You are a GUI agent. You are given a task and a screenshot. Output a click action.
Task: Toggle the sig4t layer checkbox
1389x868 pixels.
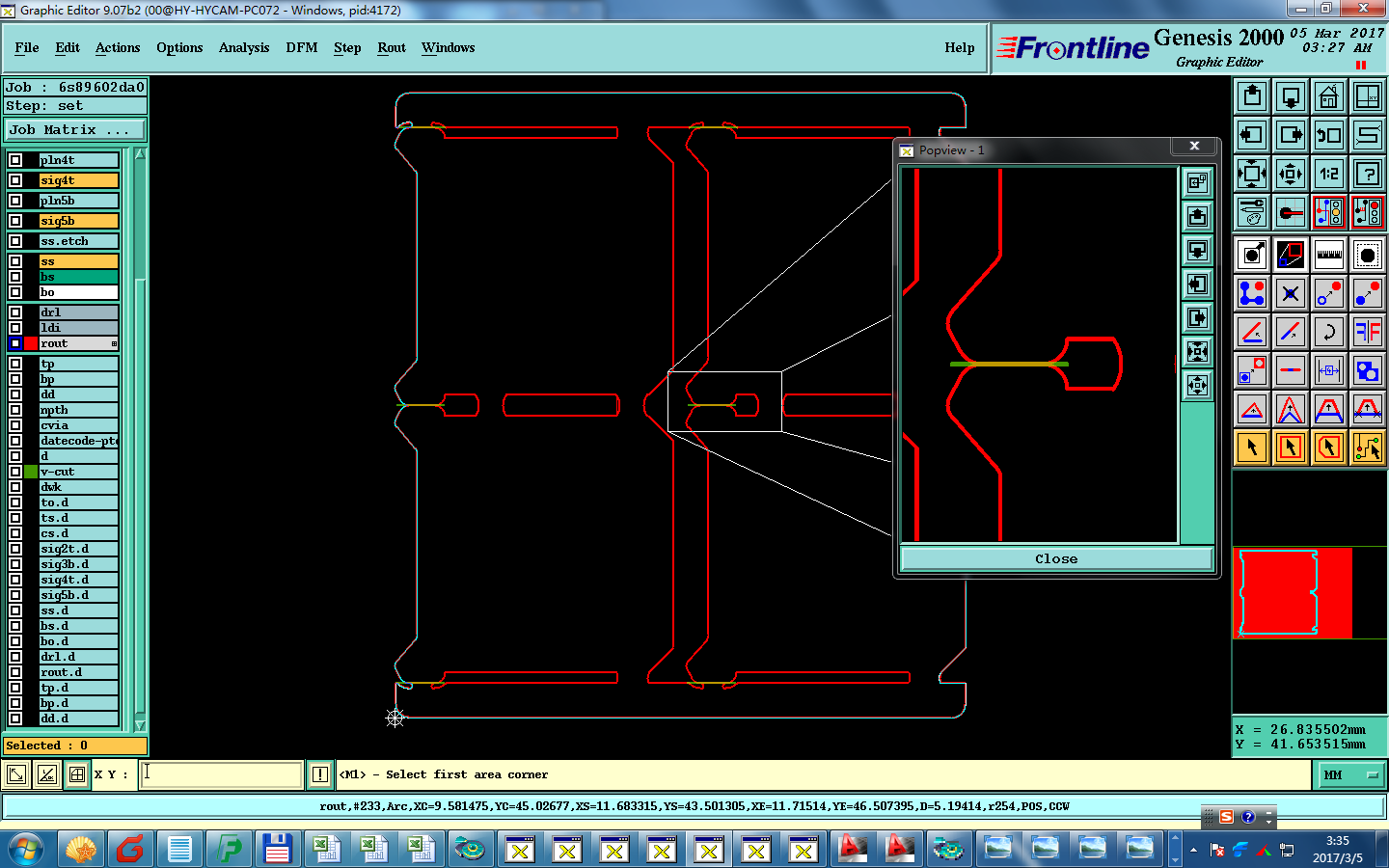click(15, 180)
